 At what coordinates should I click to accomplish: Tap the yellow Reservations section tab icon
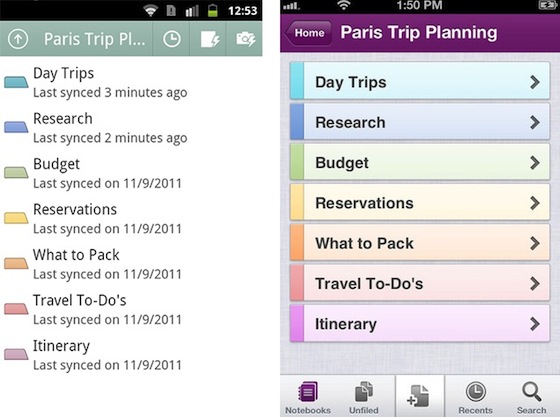pyautogui.click(x=16, y=218)
